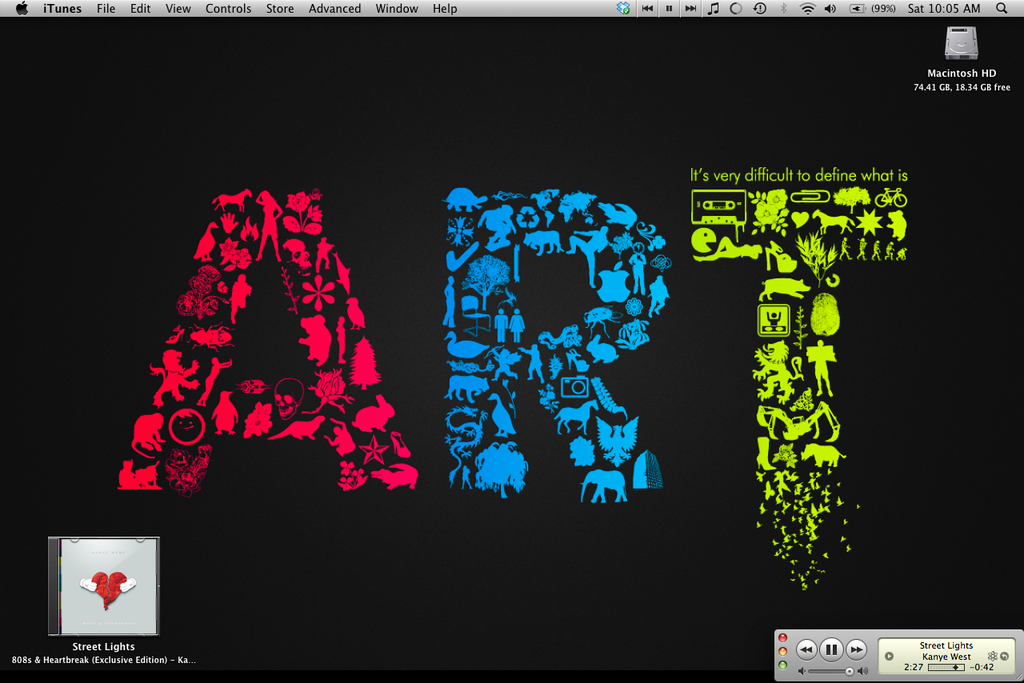Screen dimensions: 1024x683
Task: Click the elapsed time 2:27
Action: click(x=914, y=667)
